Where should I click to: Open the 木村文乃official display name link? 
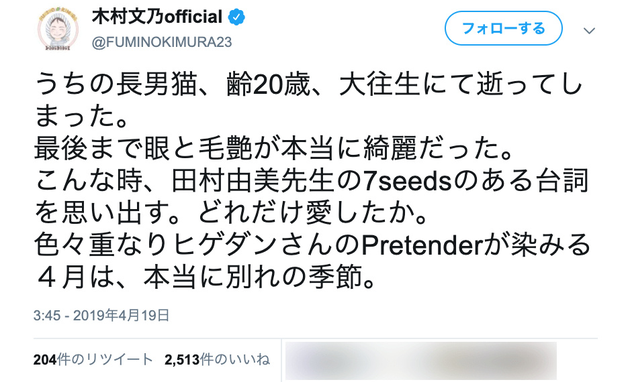157,17
